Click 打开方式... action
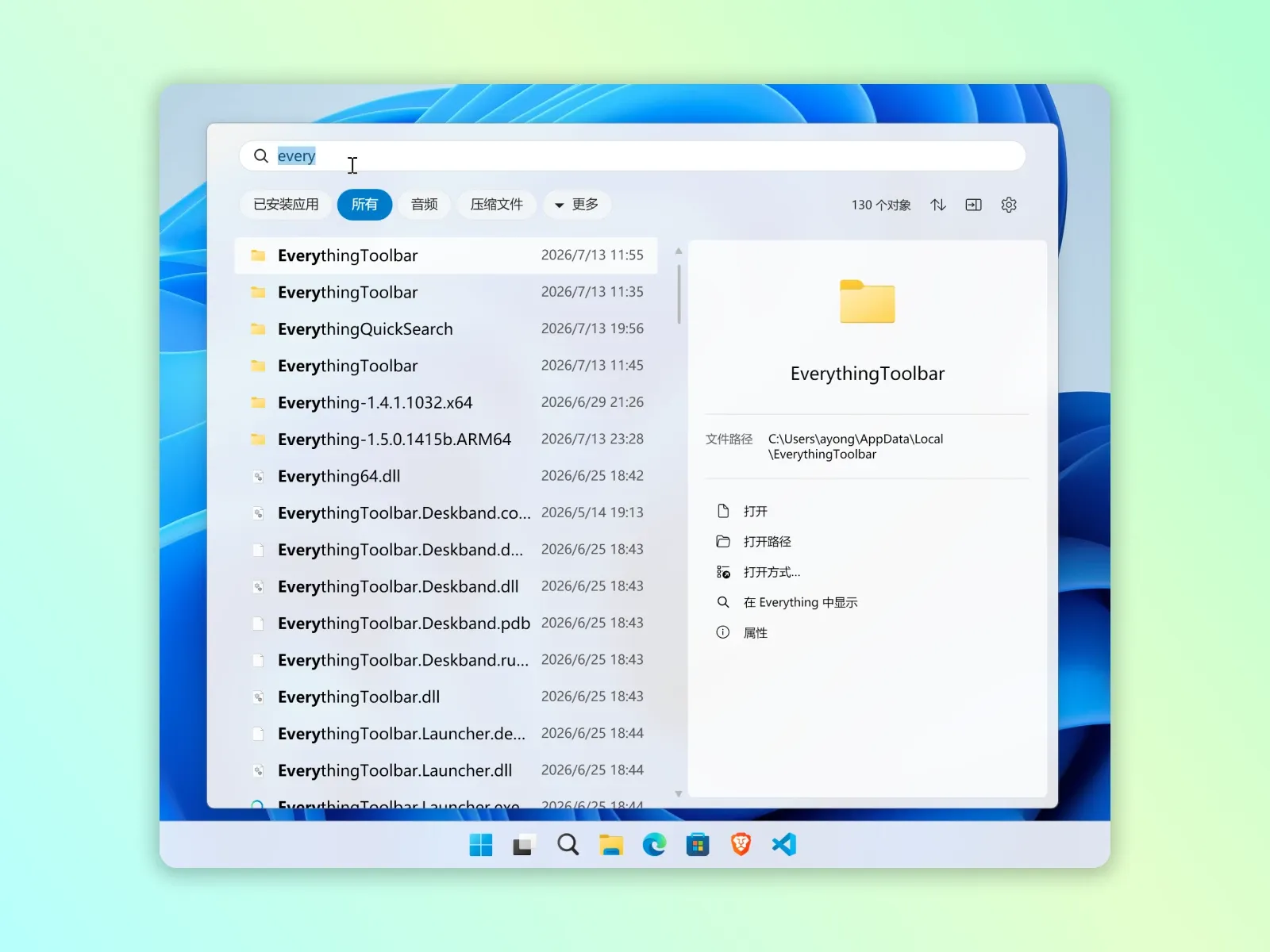This screenshot has height=952, width=1270. tap(772, 572)
